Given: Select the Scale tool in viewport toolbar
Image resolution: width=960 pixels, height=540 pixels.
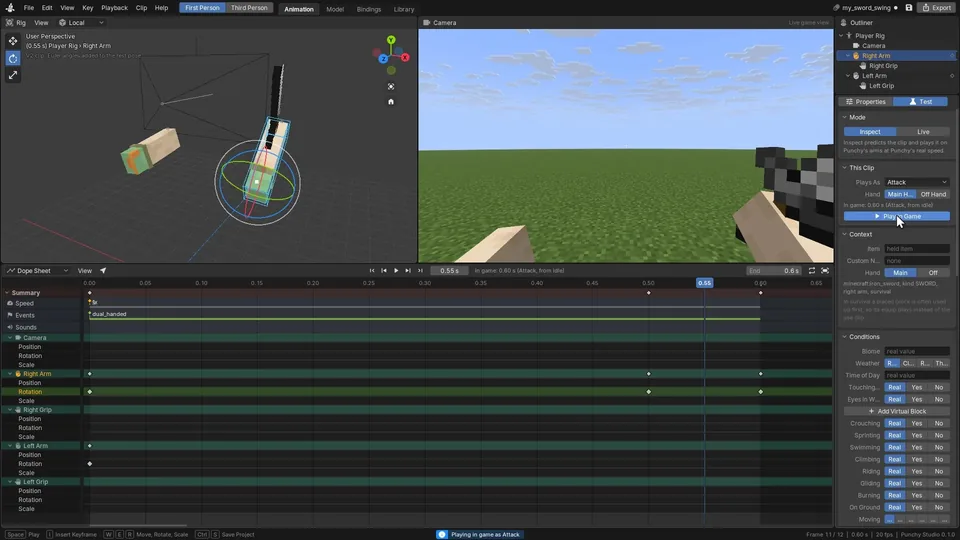Looking at the screenshot, I should [x=13, y=75].
